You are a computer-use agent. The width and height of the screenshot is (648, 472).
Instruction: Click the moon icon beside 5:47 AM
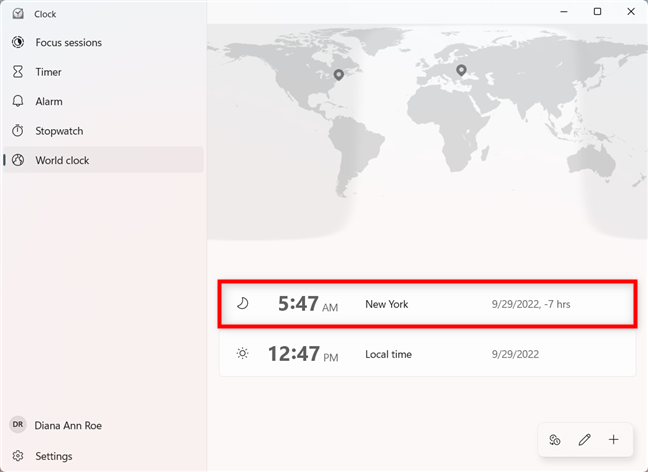click(x=242, y=303)
